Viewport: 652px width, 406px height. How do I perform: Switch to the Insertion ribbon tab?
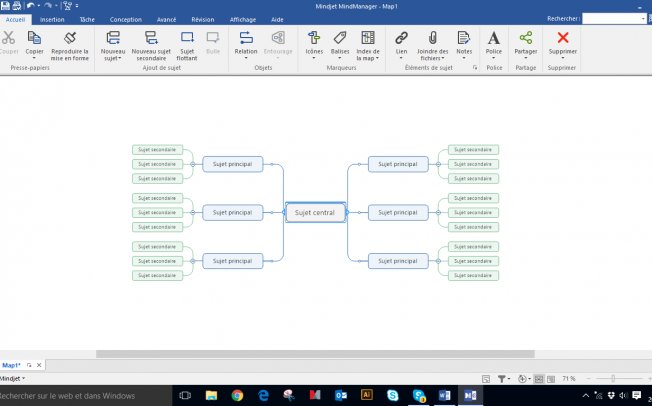pos(52,19)
